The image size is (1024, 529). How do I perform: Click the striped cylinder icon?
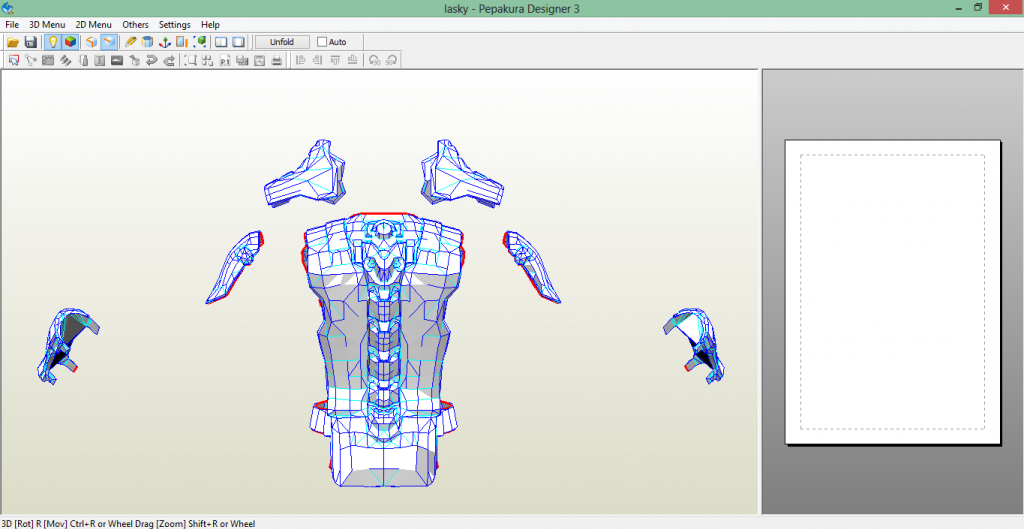148,42
